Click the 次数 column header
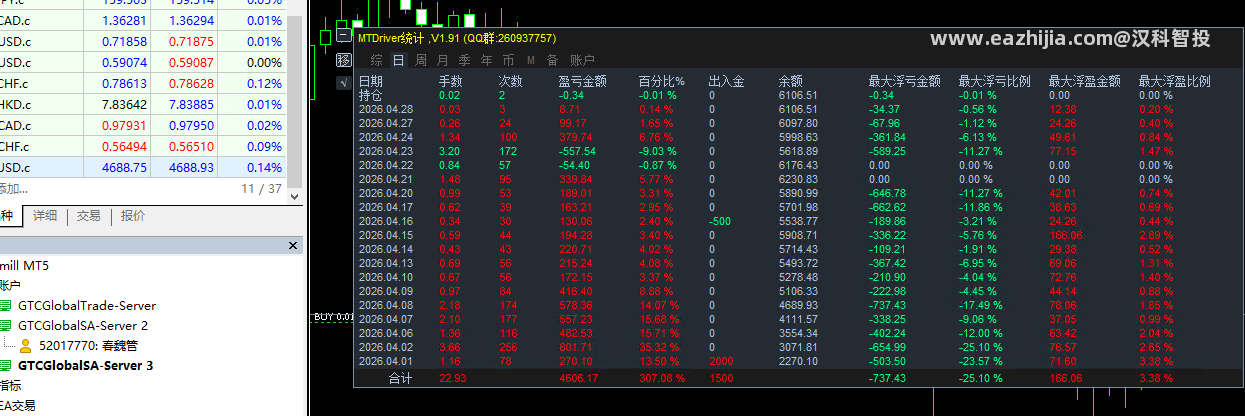 pyautogui.click(x=510, y=81)
